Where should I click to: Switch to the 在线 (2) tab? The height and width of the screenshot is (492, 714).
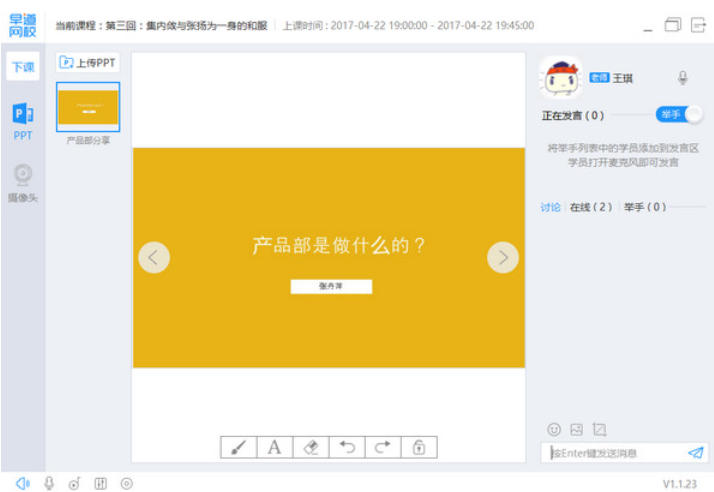[591, 207]
